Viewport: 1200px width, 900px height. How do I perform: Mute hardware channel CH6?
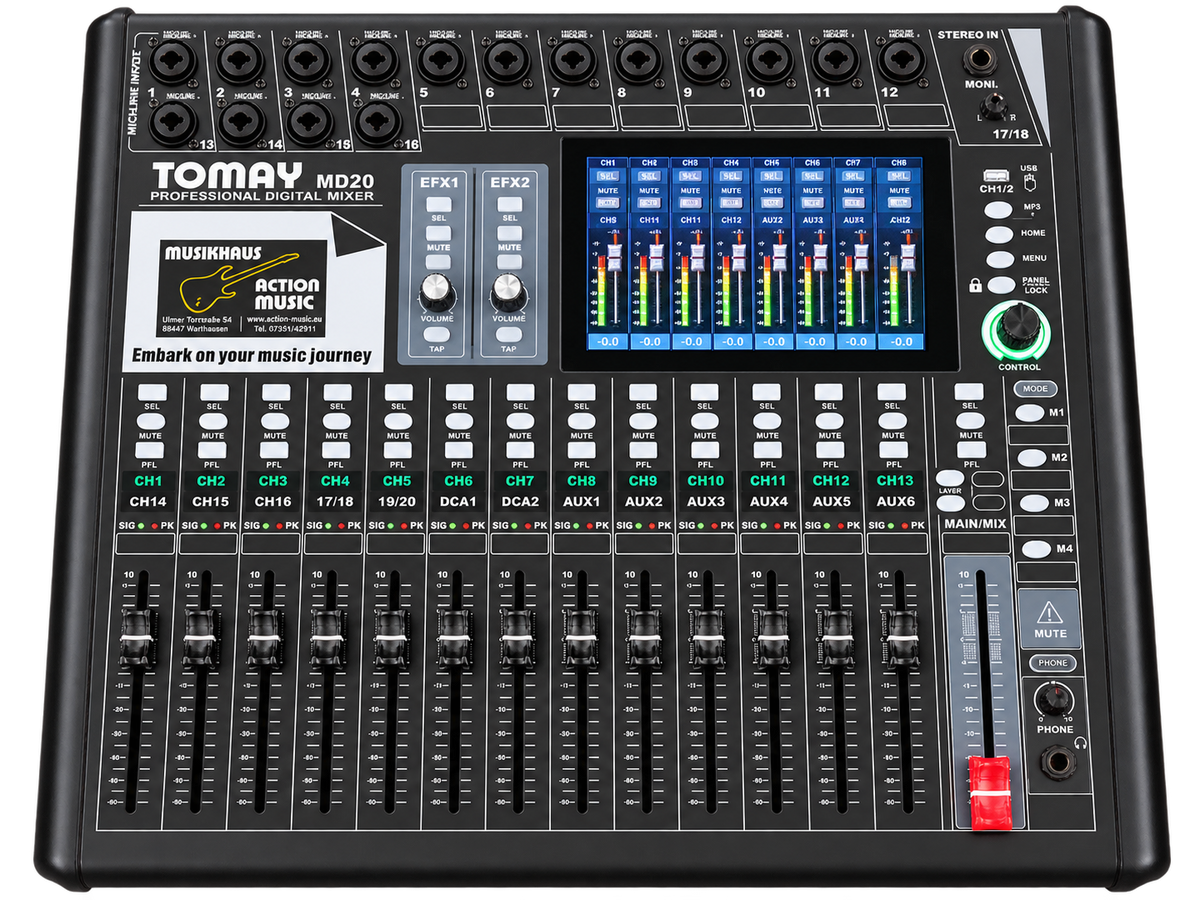tap(459, 421)
